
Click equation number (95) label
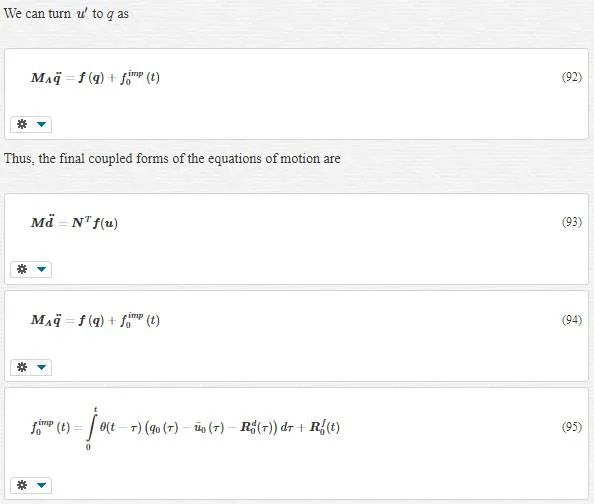(572, 427)
